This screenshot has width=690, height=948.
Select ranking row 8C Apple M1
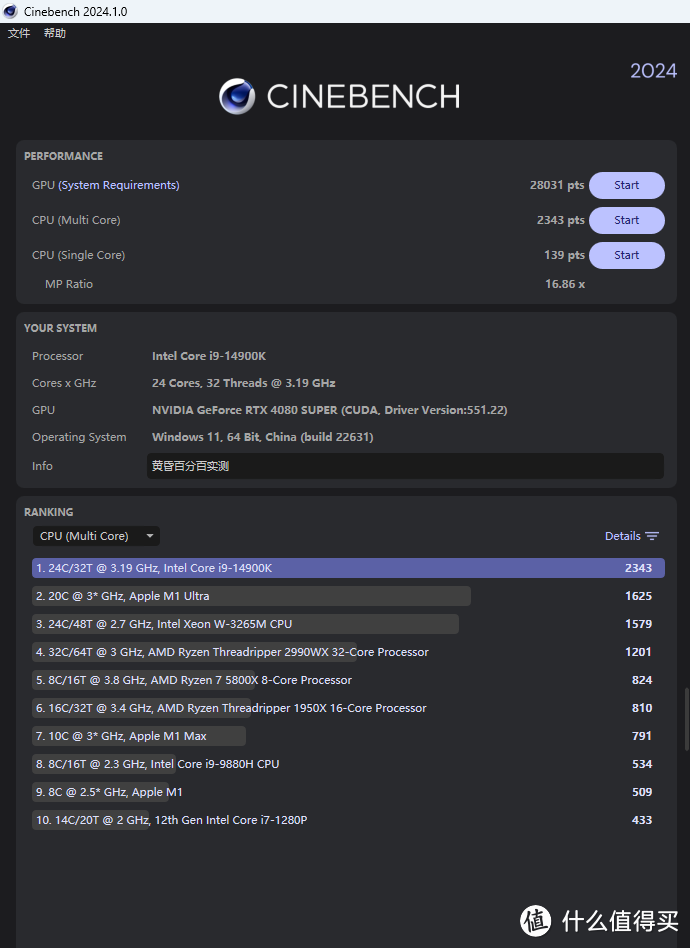(348, 792)
